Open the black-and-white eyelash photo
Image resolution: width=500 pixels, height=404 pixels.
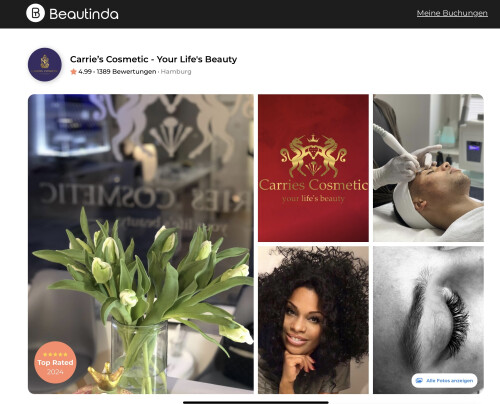pyautogui.click(x=428, y=320)
